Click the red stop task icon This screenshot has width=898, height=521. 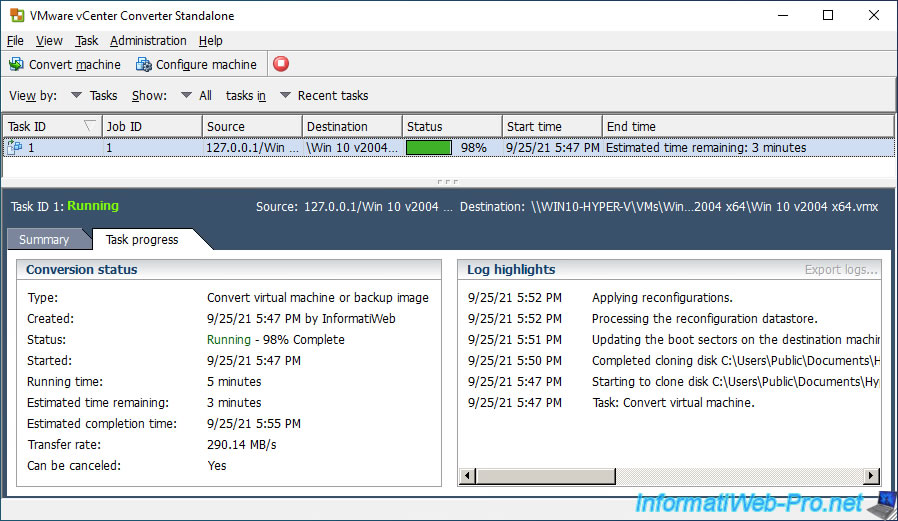(281, 64)
